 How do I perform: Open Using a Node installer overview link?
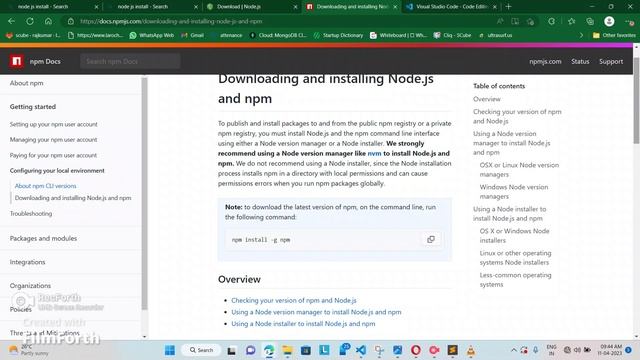click(303, 324)
